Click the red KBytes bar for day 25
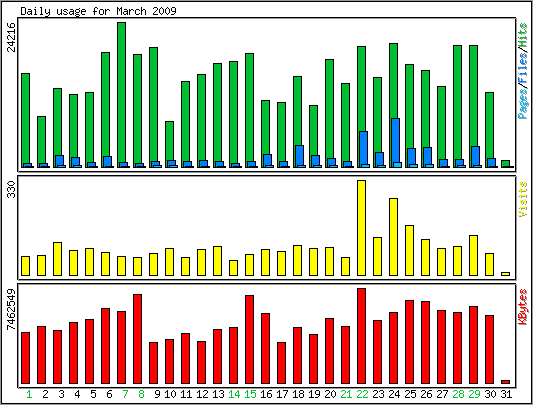Screen dimensions: 533x405 click(409, 342)
